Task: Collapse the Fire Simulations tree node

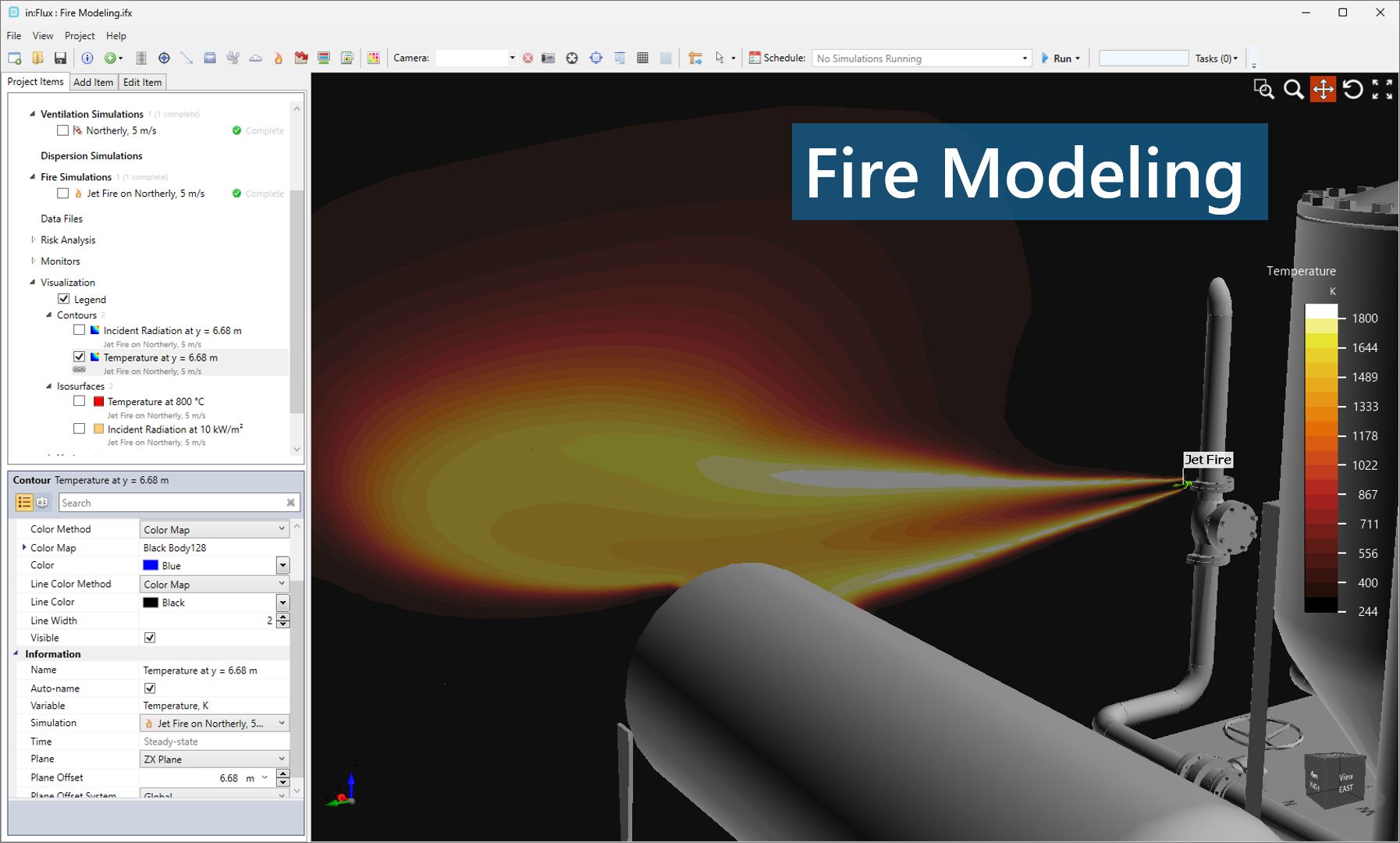Action: click(33, 177)
